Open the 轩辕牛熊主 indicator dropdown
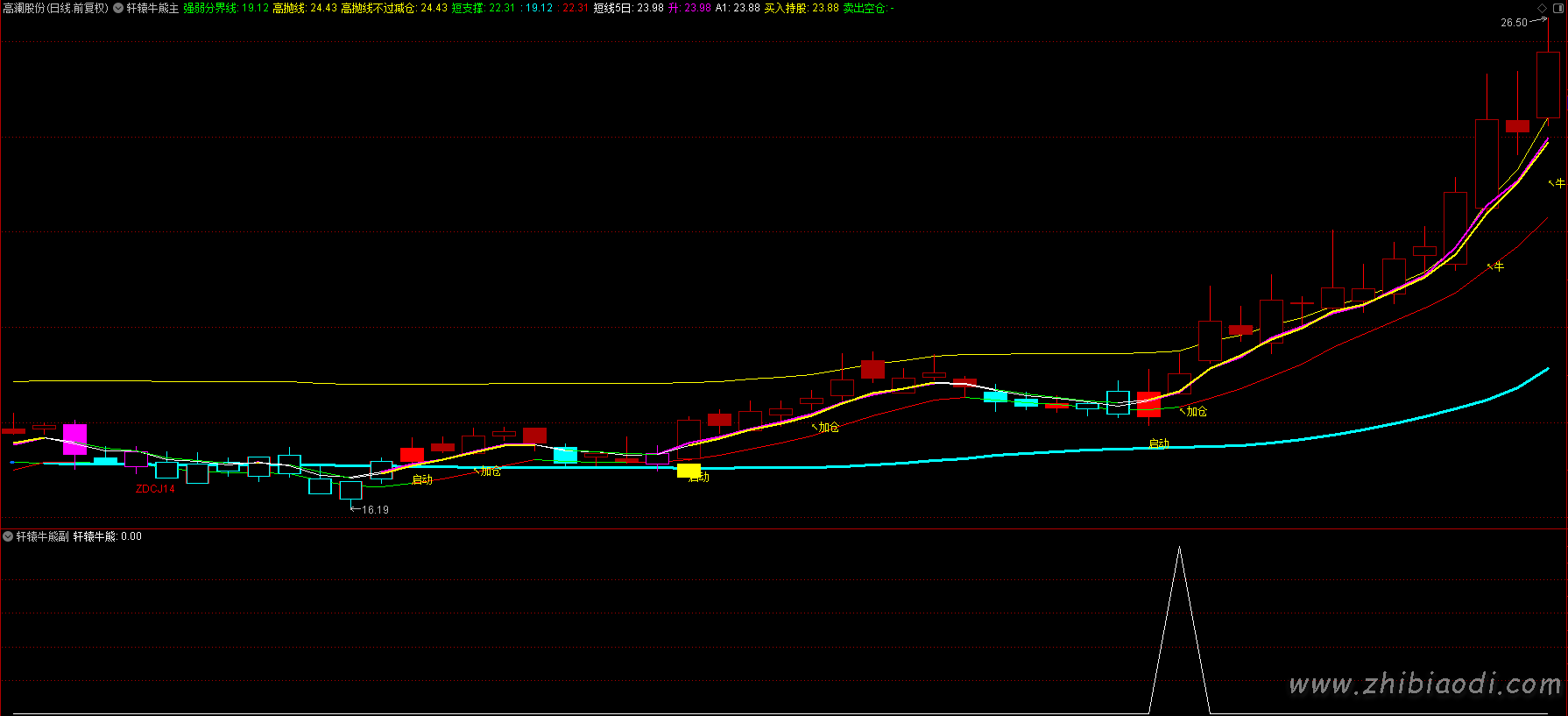 [x=118, y=8]
